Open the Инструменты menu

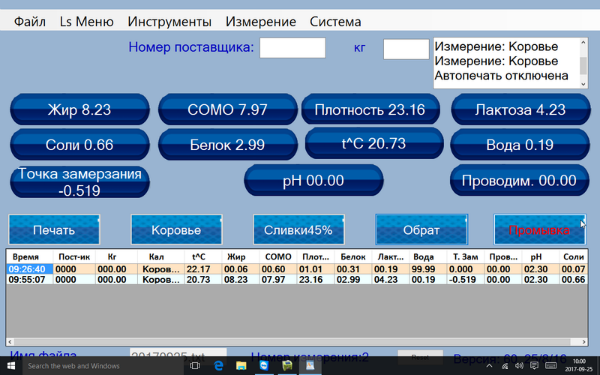click(170, 21)
